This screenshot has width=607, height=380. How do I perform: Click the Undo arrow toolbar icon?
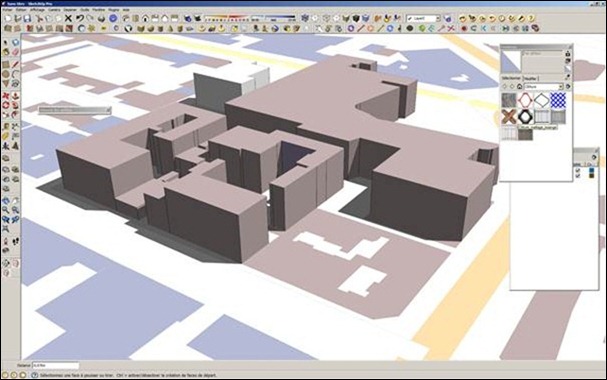80,18
